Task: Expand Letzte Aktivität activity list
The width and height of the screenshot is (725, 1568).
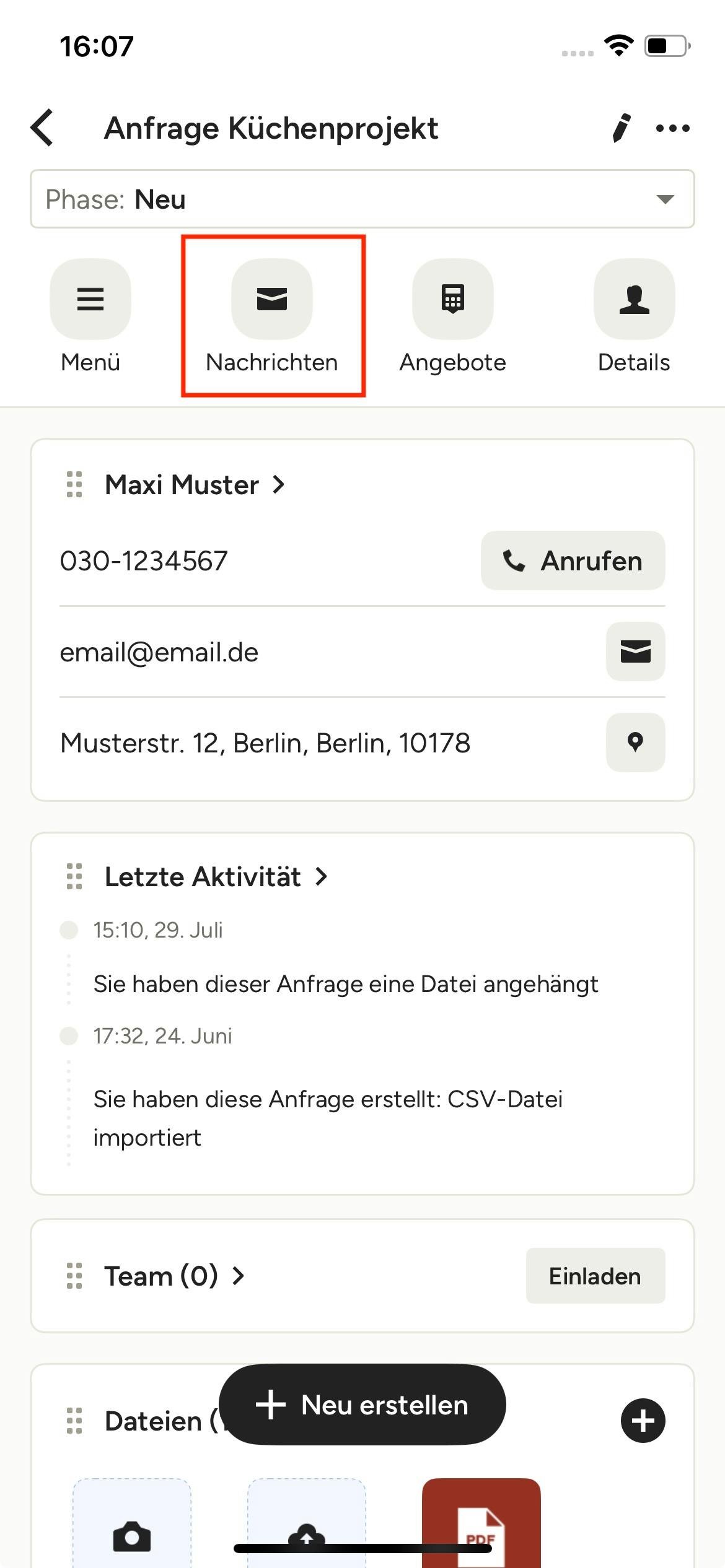Action: click(216, 876)
